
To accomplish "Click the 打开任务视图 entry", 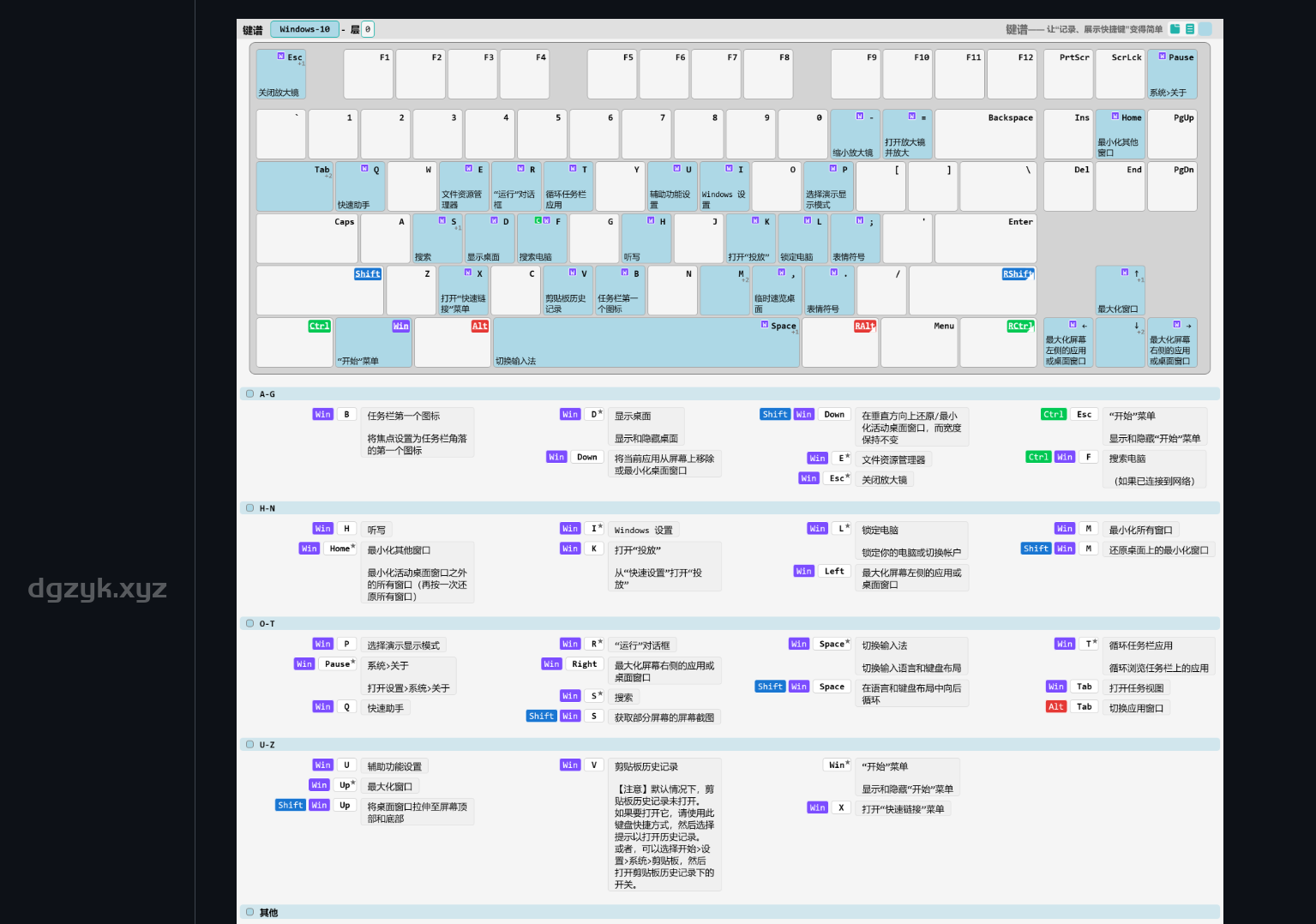I will click(1136, 688).
